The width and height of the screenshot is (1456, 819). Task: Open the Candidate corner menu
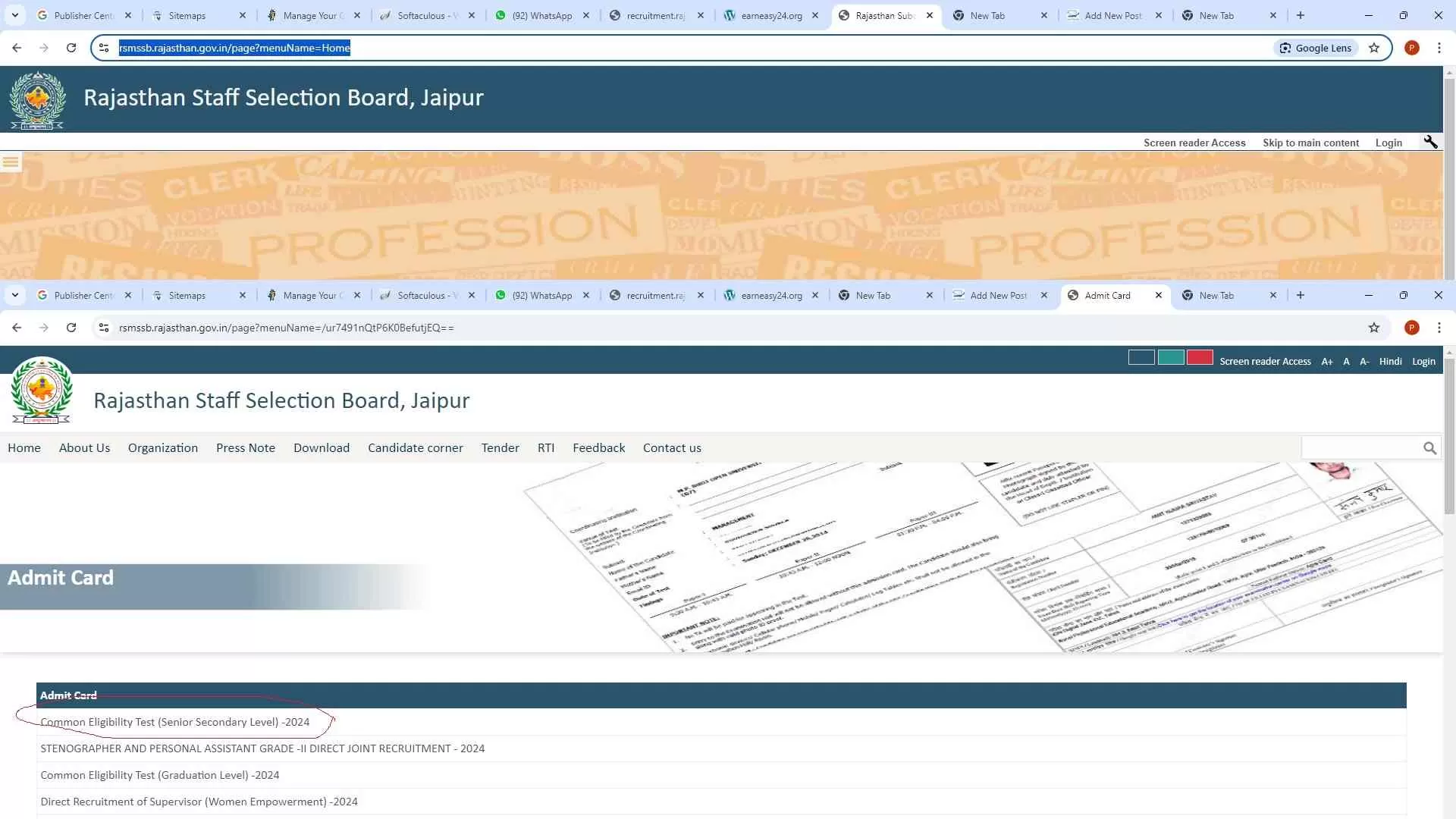pos(415,448)
